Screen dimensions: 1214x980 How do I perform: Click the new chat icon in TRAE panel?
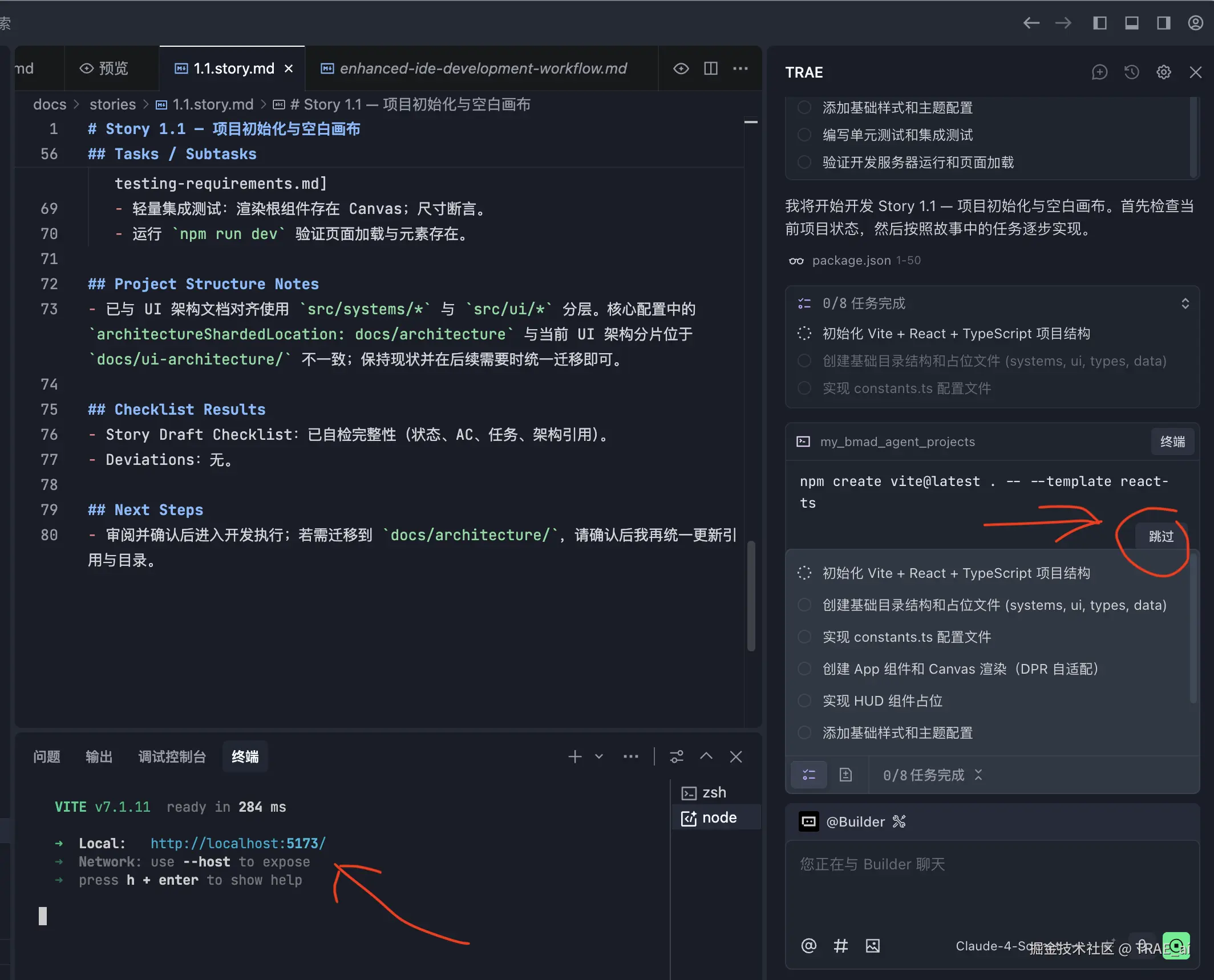point(1099,72)
